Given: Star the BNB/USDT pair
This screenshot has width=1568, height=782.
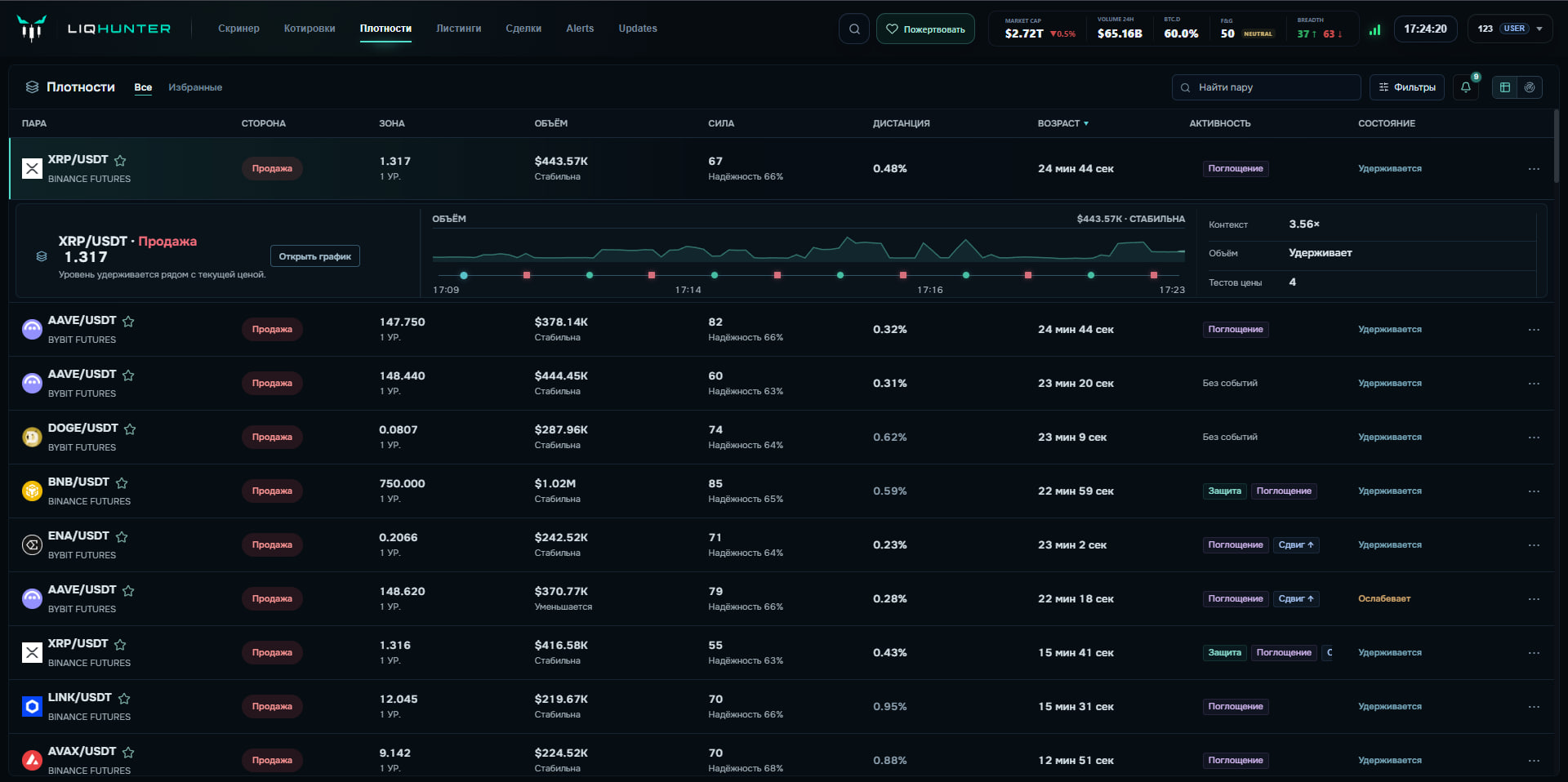Looking at the screenshot, I should coord(122,482).
